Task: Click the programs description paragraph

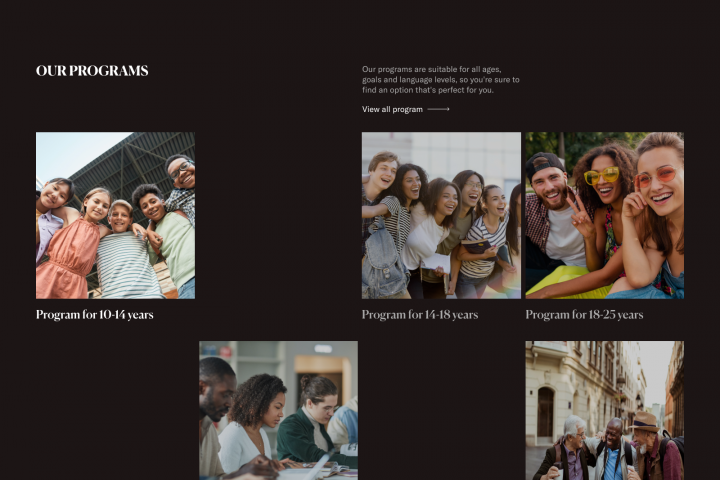Action: (440, 80)
